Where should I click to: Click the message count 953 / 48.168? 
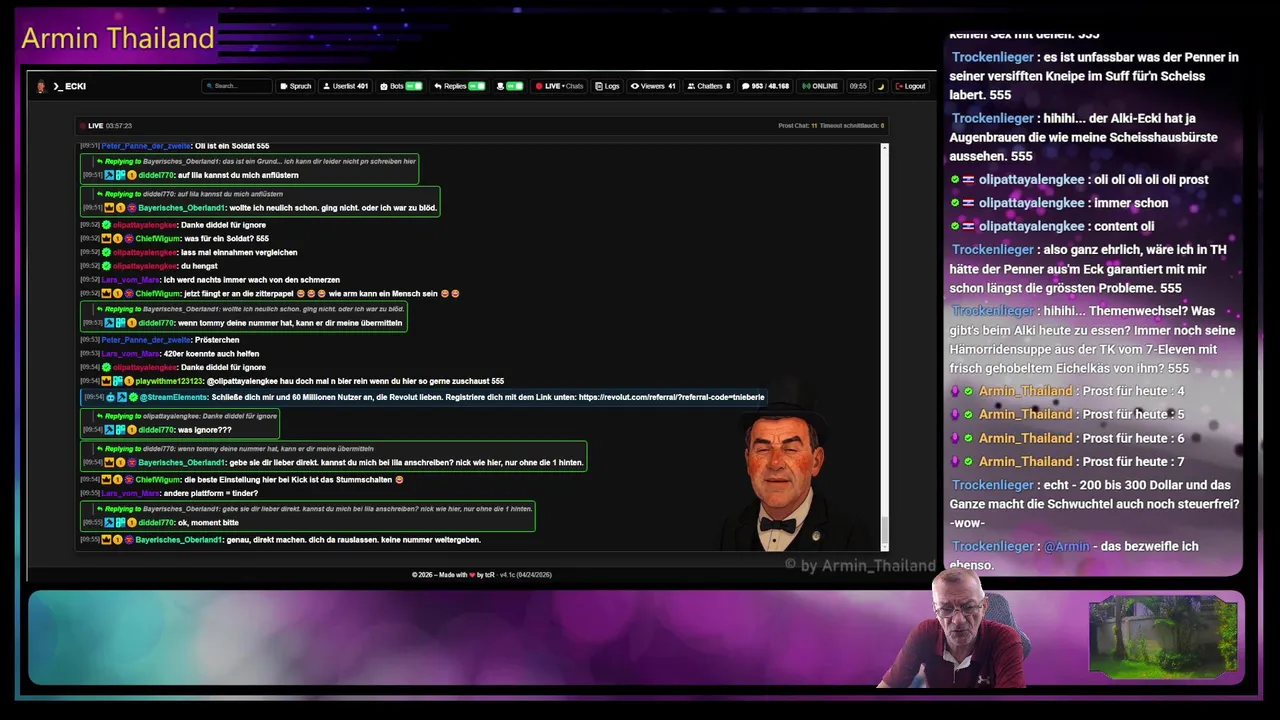(765, 86)
